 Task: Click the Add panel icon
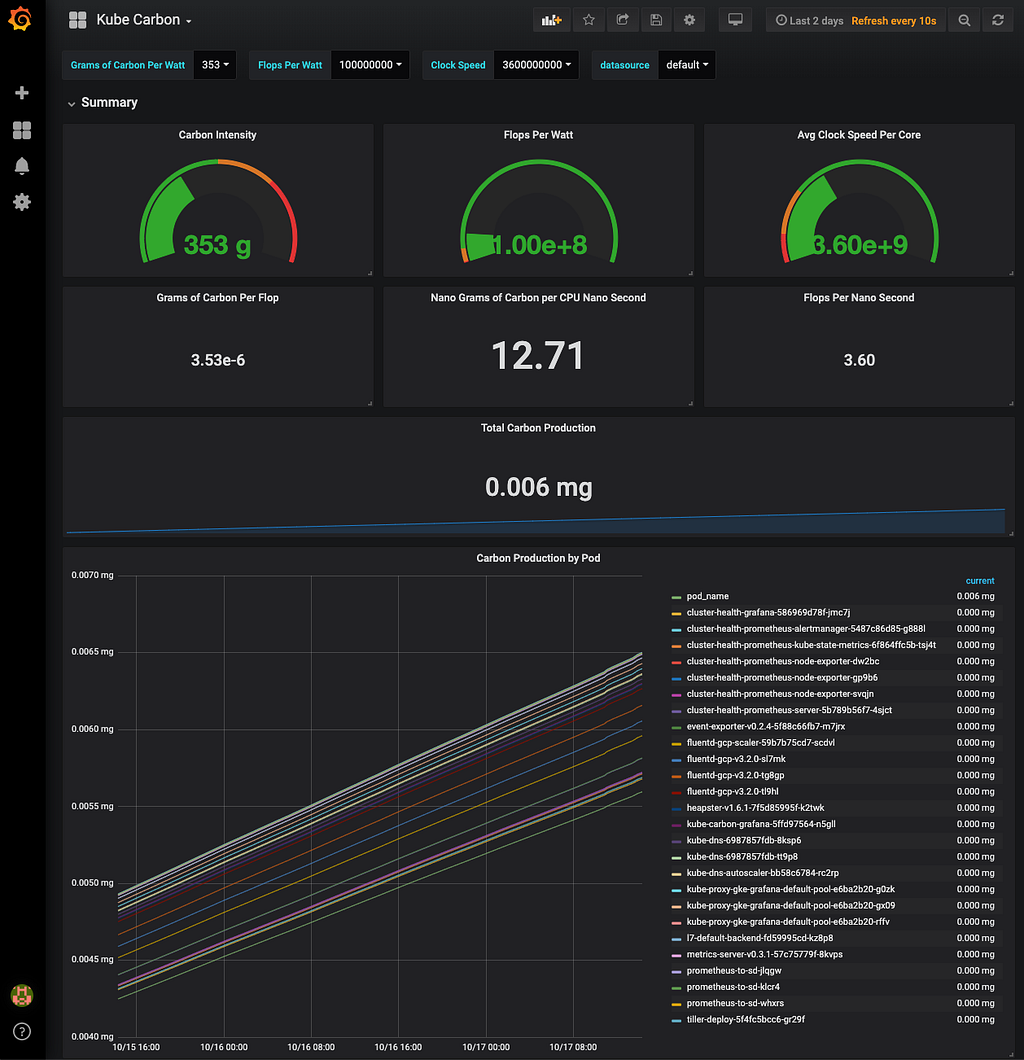pyautogui.click(x=552, y=20)
